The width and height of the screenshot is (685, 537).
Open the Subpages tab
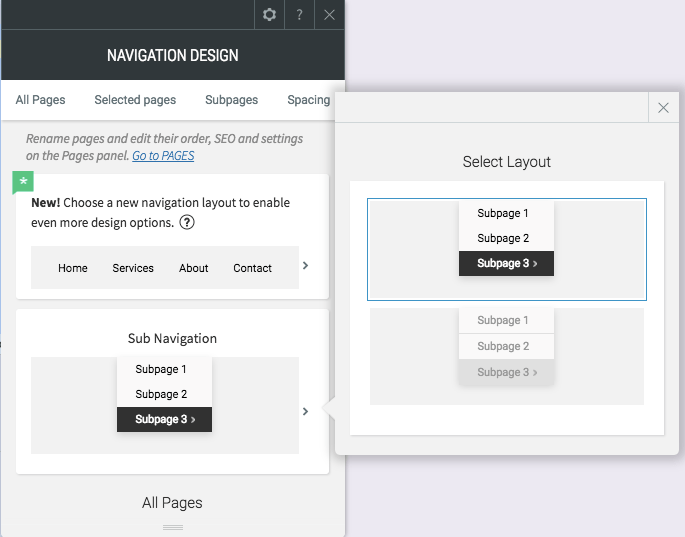232,100
